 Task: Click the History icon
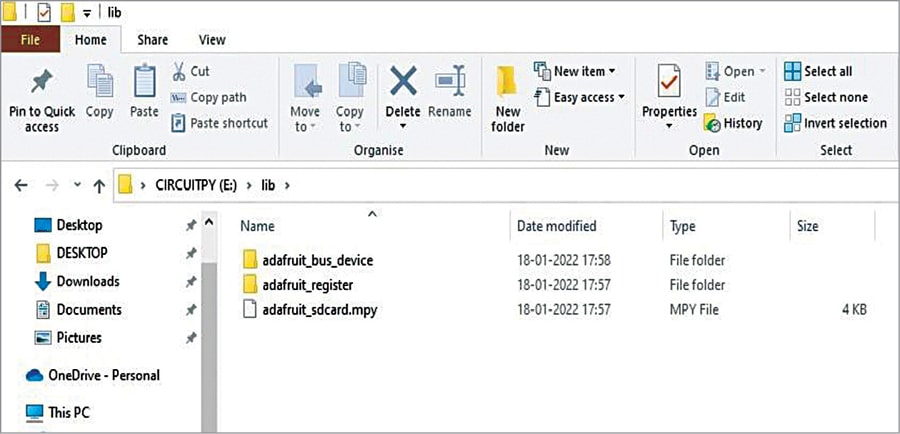(712, 123)
